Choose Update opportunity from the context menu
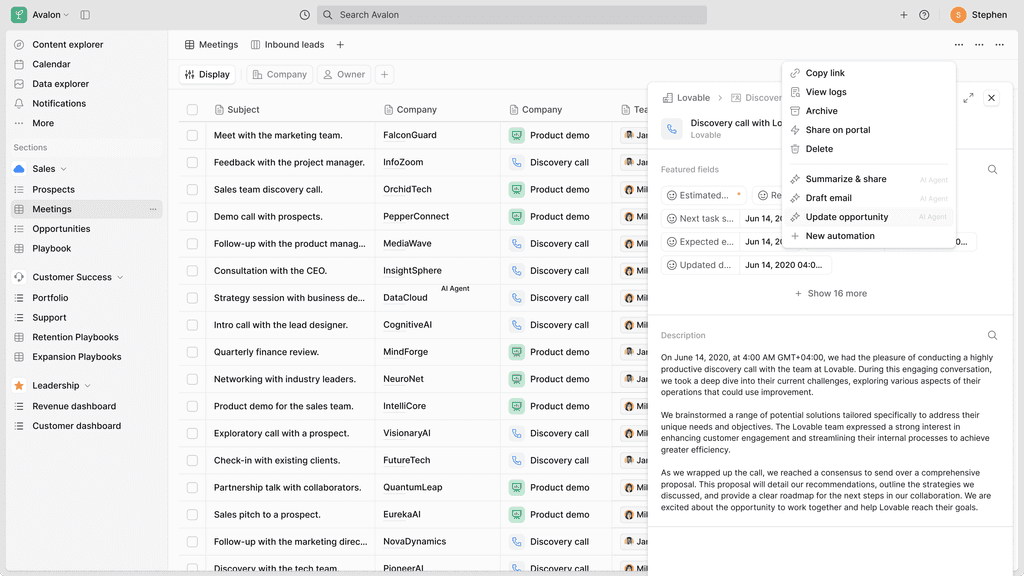 point(848,216)
